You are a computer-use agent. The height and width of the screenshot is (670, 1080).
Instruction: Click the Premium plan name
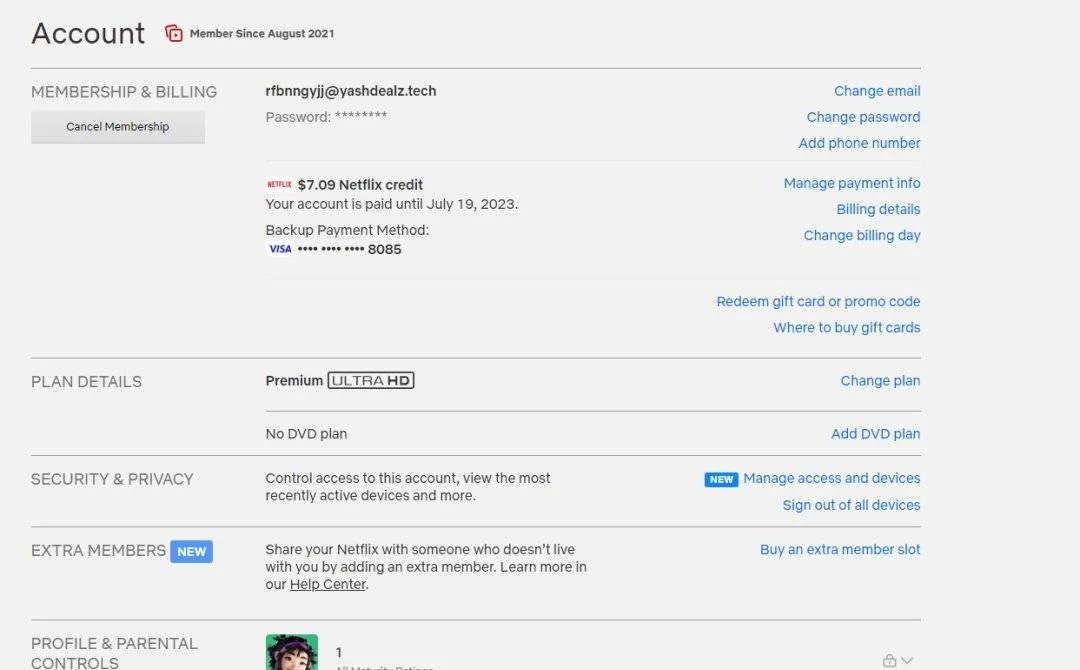click(294, 381)
